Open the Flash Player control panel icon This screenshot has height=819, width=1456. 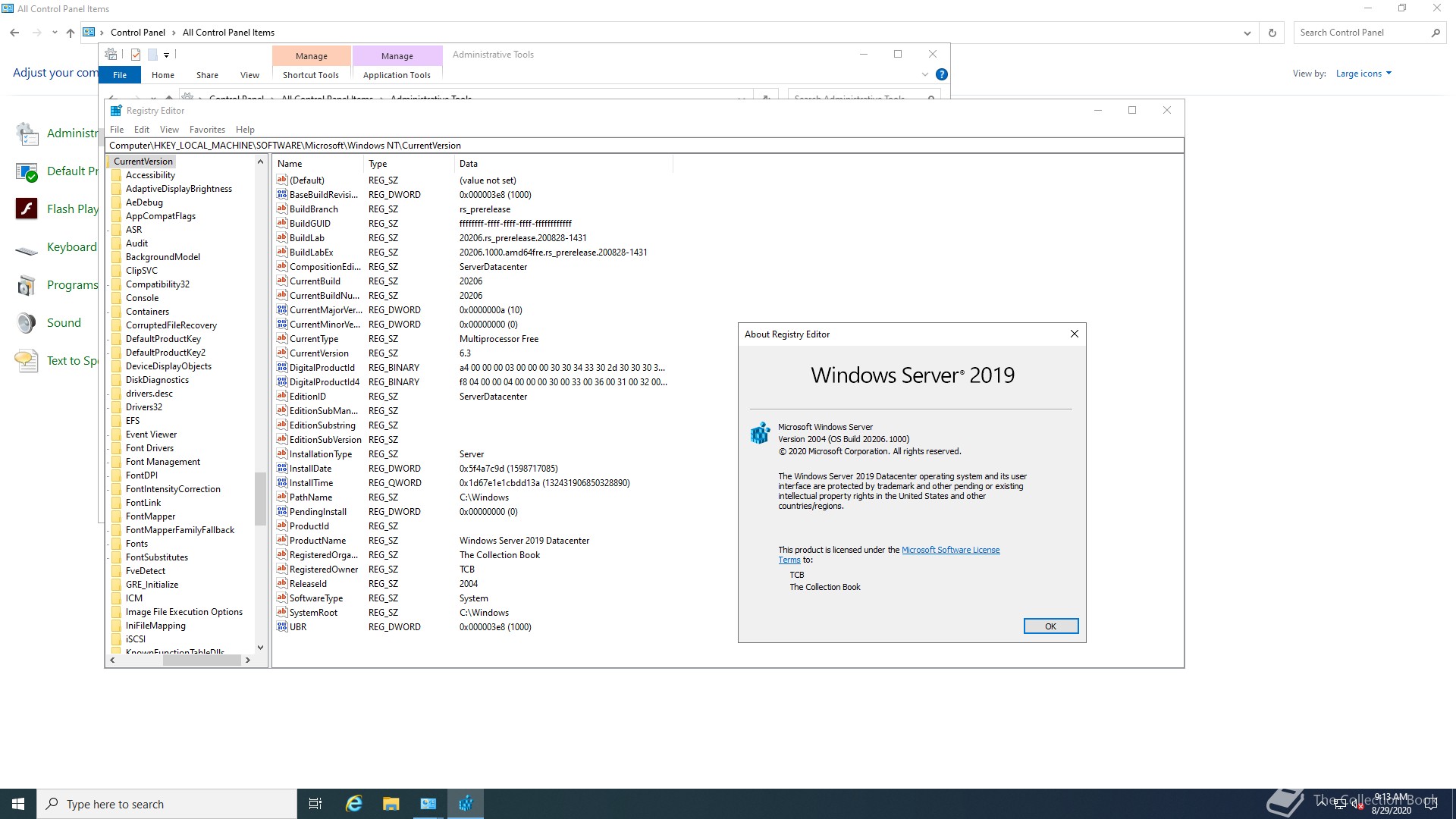pyautogui.click(x=27, y=209)
